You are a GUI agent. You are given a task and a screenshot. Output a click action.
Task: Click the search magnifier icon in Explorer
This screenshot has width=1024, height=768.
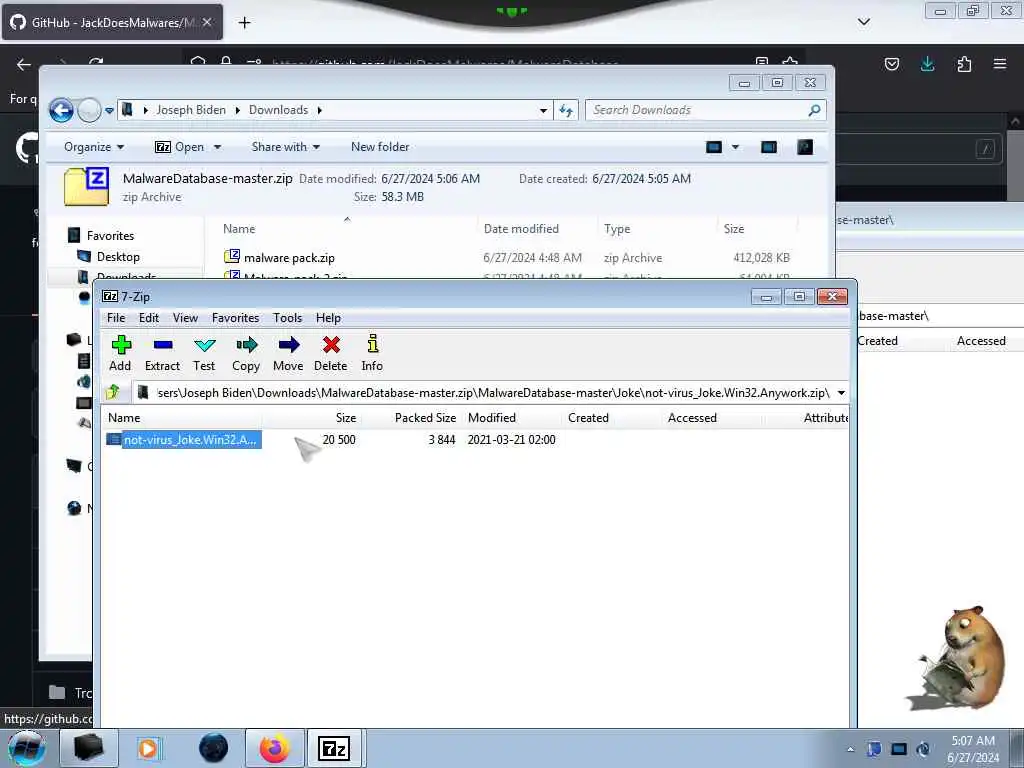click(x=814, y=110)
